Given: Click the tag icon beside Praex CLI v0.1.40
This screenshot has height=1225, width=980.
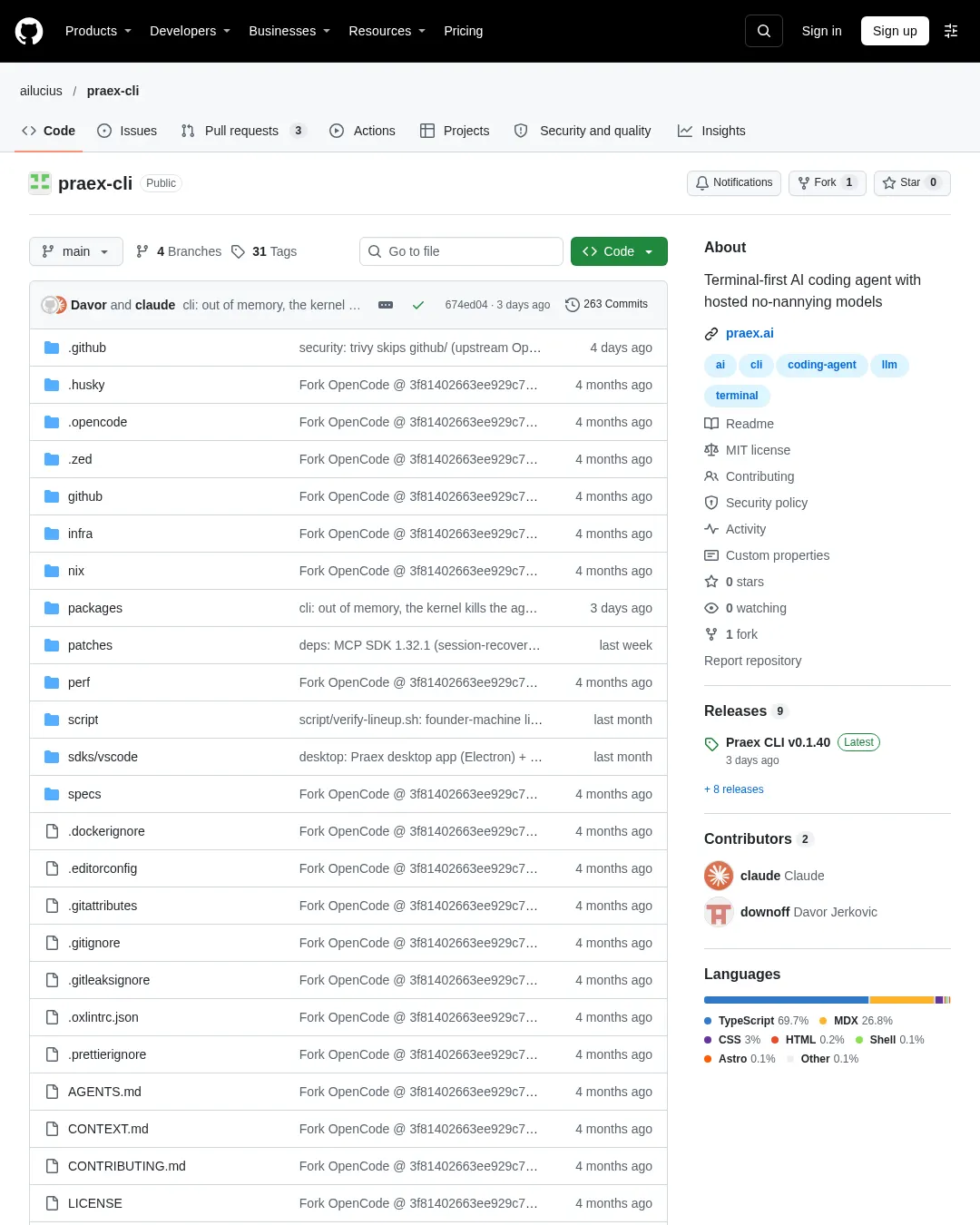Looking at the screenshot, I should tap(711, 744).
